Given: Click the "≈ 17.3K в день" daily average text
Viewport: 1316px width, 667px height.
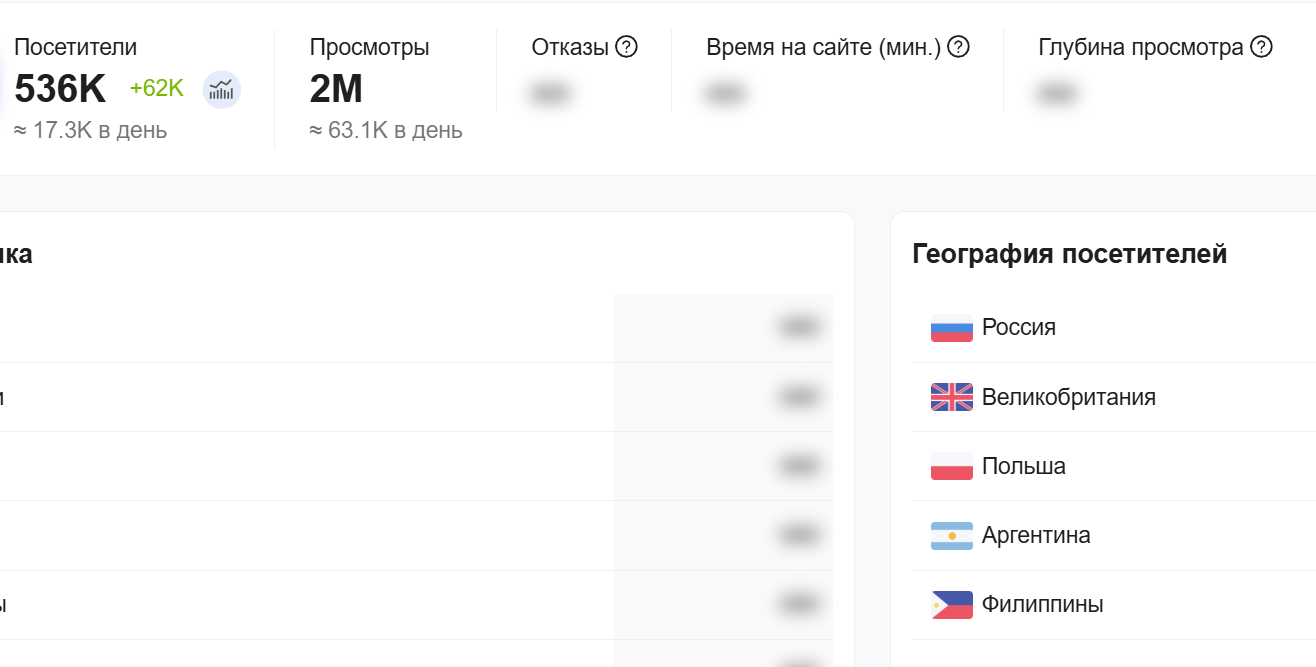Looking at the screenshot, I should click(91, 129).
